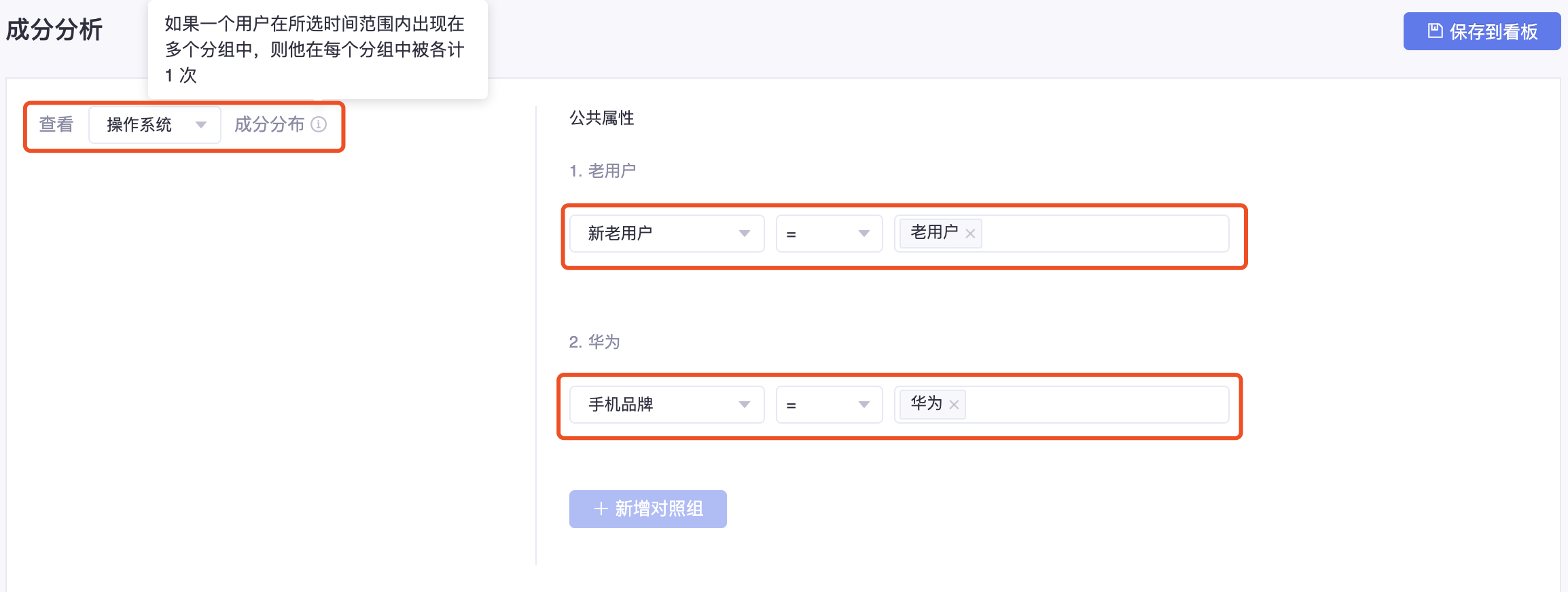Click the info icon beside 成分分布

tap(319, 124)
